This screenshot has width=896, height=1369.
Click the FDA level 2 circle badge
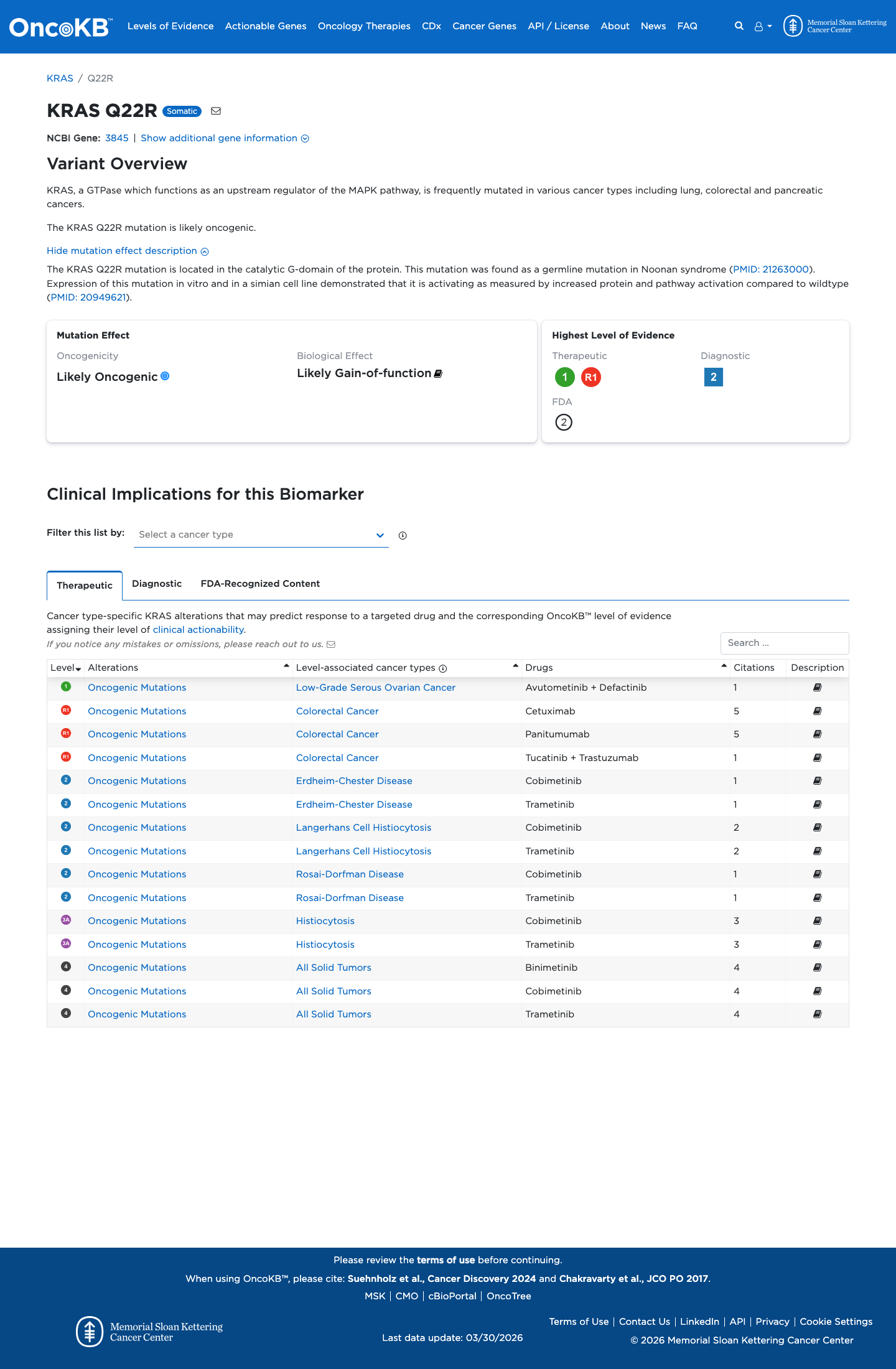564,423
